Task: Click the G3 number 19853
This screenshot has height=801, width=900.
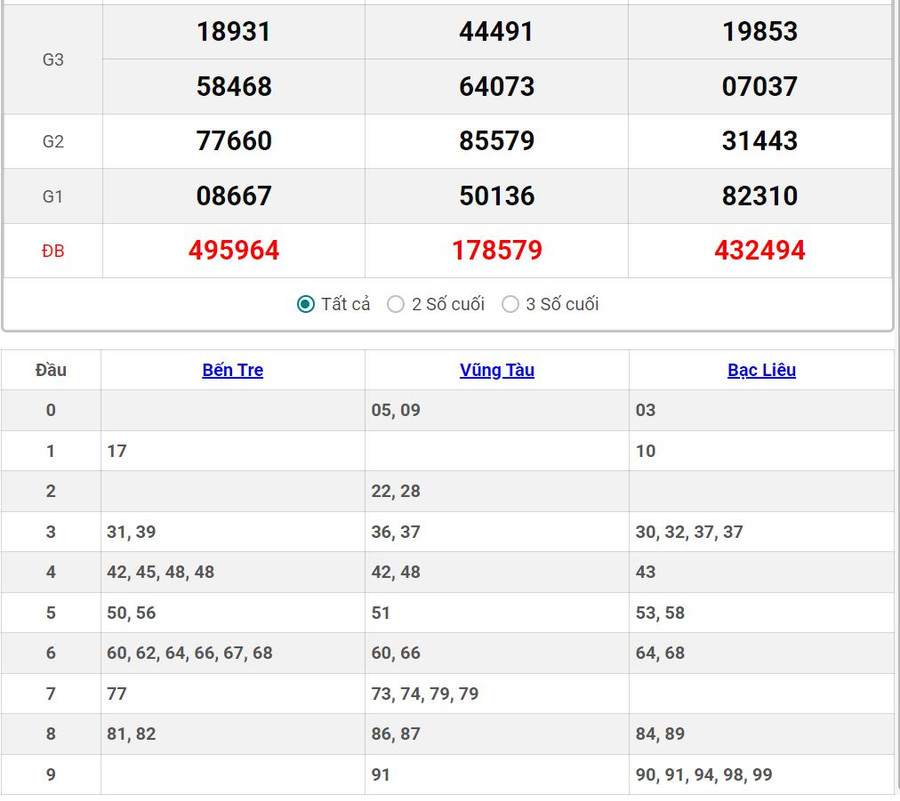Action: (x=760, y=31)
